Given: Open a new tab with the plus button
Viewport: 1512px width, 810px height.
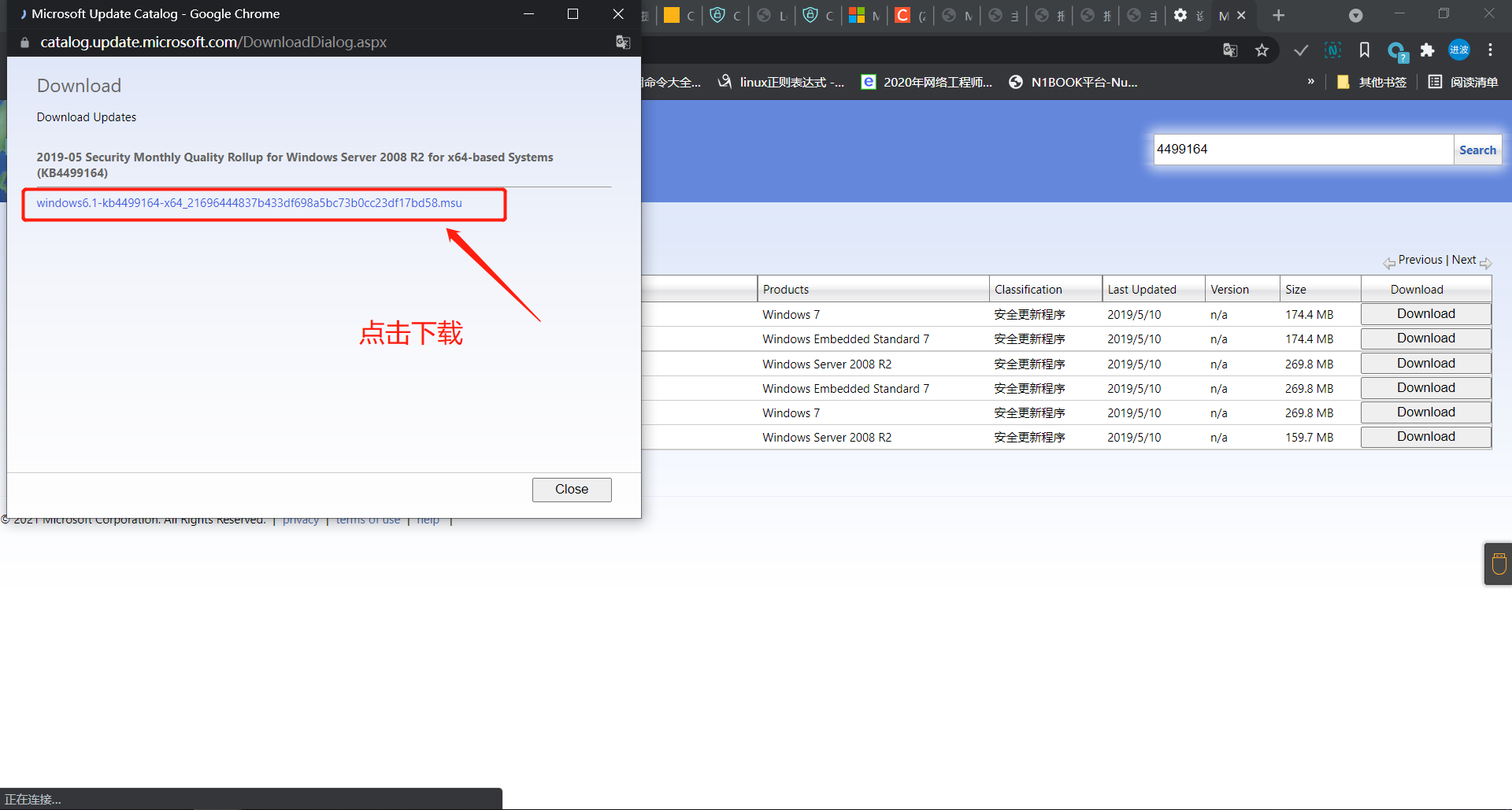Looking at the screenshot, I should tap(1279, 15).
